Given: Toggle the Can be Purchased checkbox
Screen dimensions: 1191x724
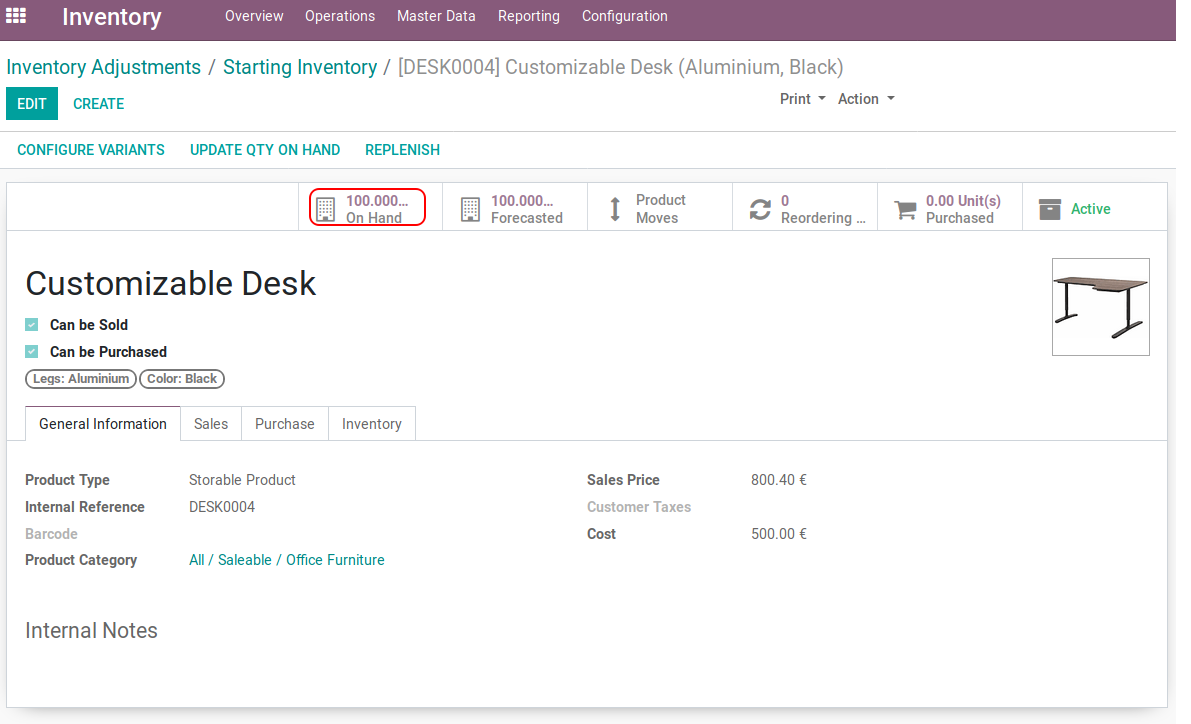Looking at the screenshot, I should coord(32,352).
